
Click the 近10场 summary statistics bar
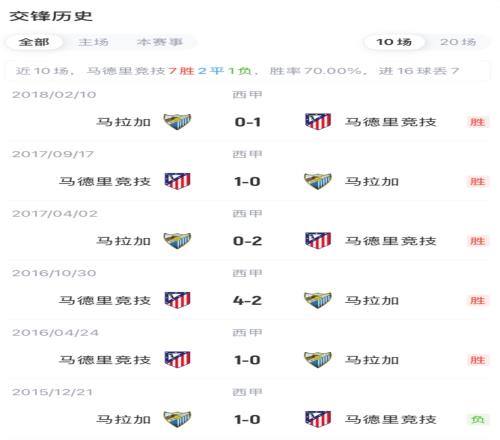[x=248, y=71]
